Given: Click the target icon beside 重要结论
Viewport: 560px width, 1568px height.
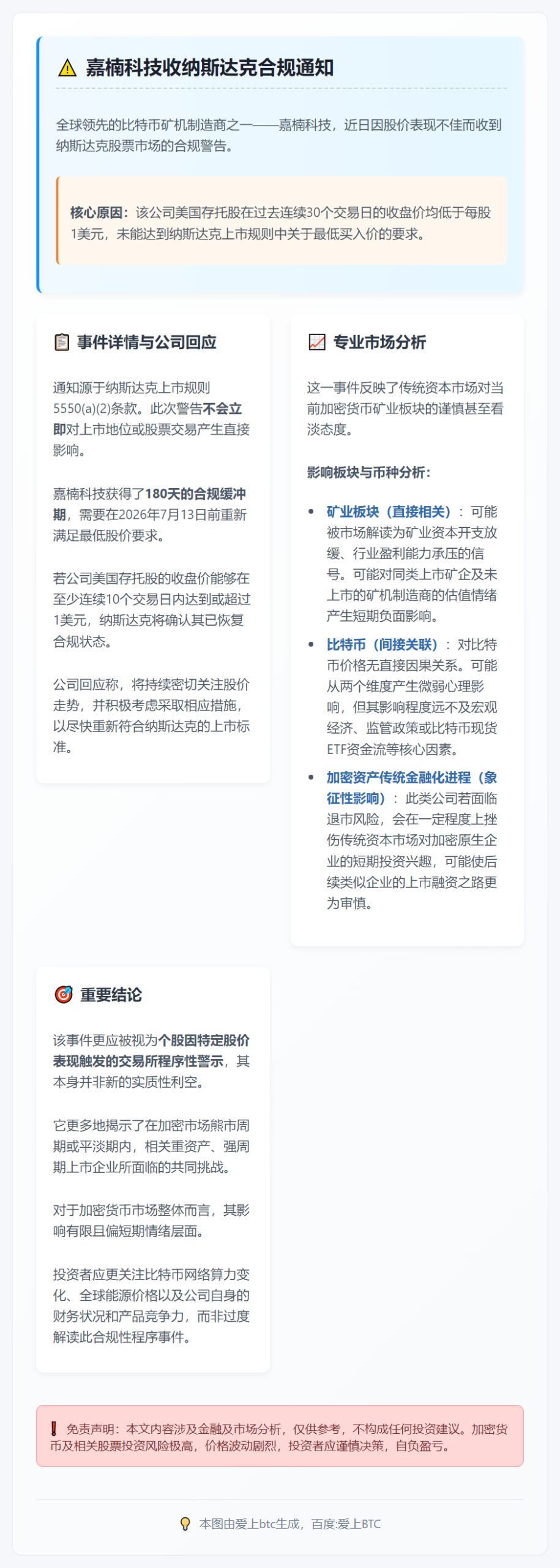Looking at the screenshot, I should [x=64, y=995].
